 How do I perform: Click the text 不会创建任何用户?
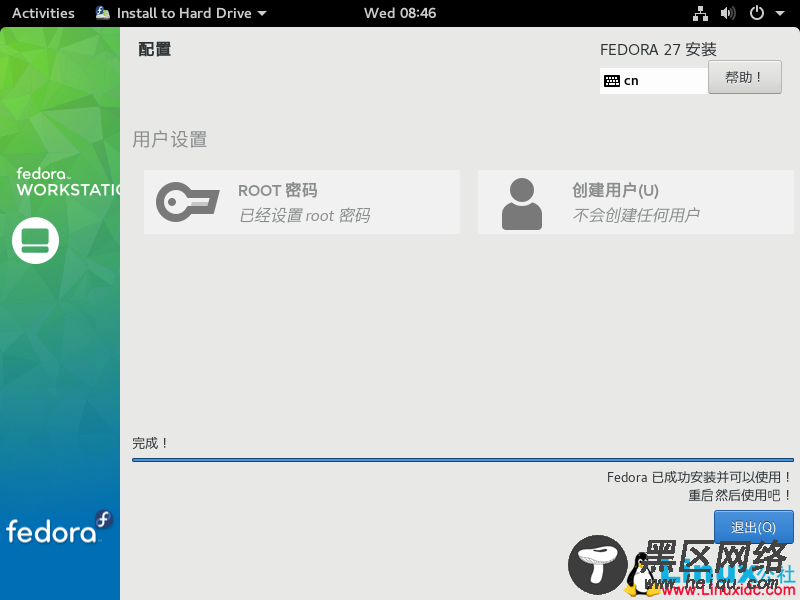pyautogui.click(x=636, y=215)
